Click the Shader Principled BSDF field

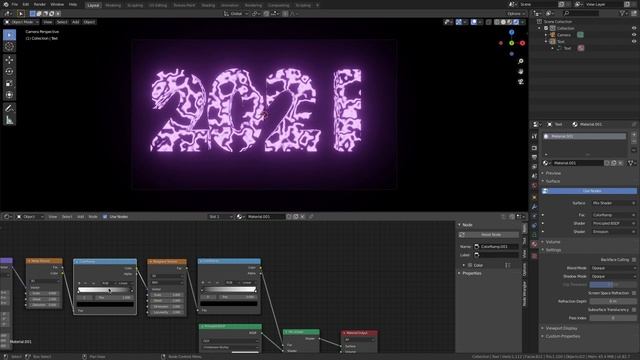(613, 223)
